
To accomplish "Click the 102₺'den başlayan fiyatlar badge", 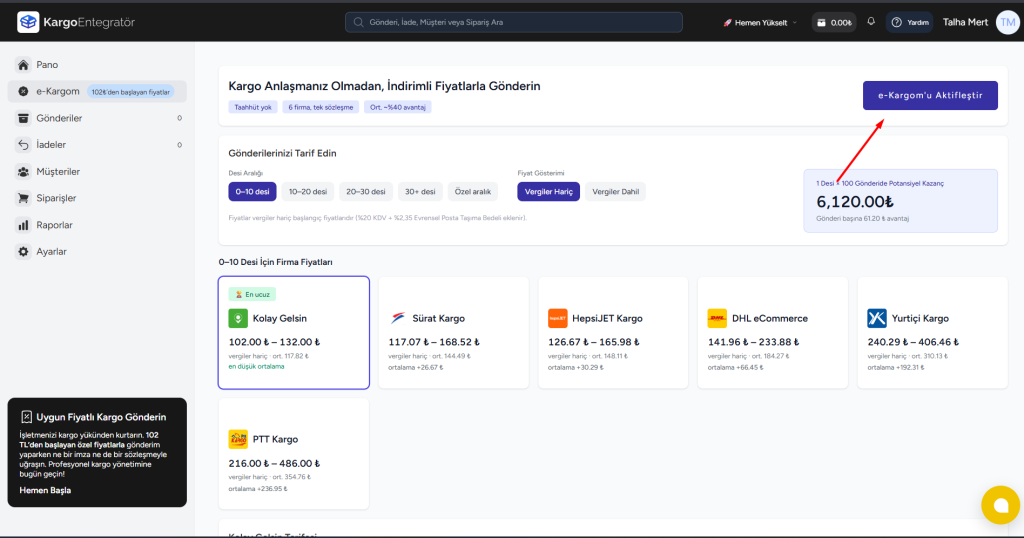I will (131, 92).
